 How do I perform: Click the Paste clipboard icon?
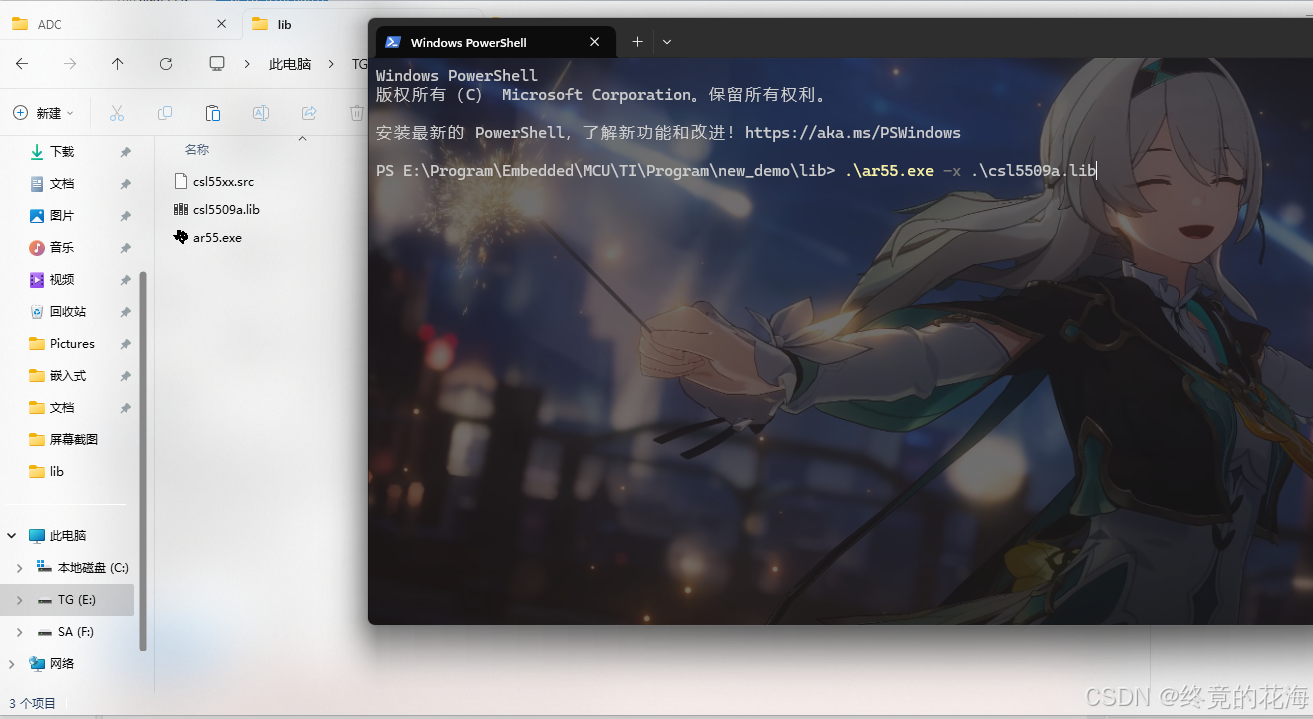(213, 113)
